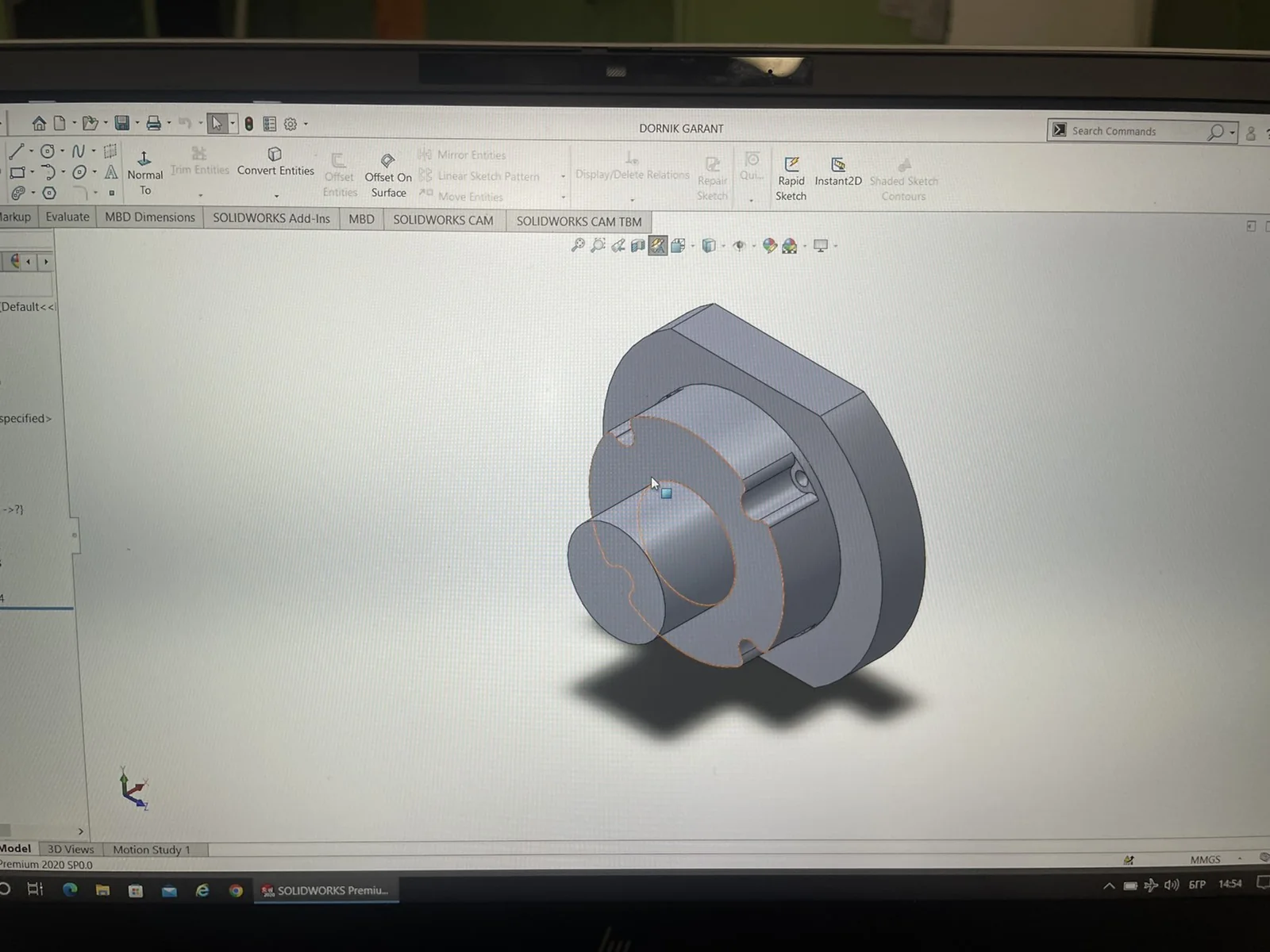The height and width of the screenshot is (952, 1270).
Task: Click Previous View icon
Action: [618, 245]
